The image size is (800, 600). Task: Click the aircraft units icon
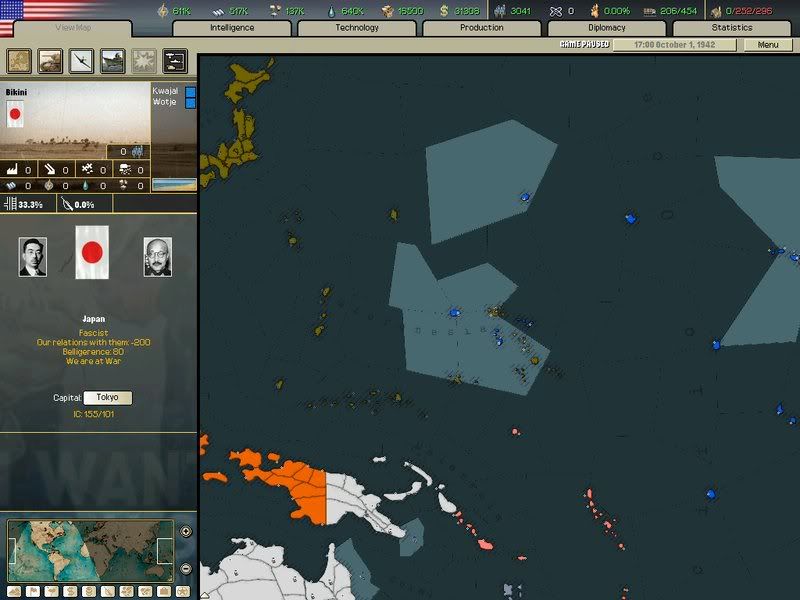click(x=81, y=61)
